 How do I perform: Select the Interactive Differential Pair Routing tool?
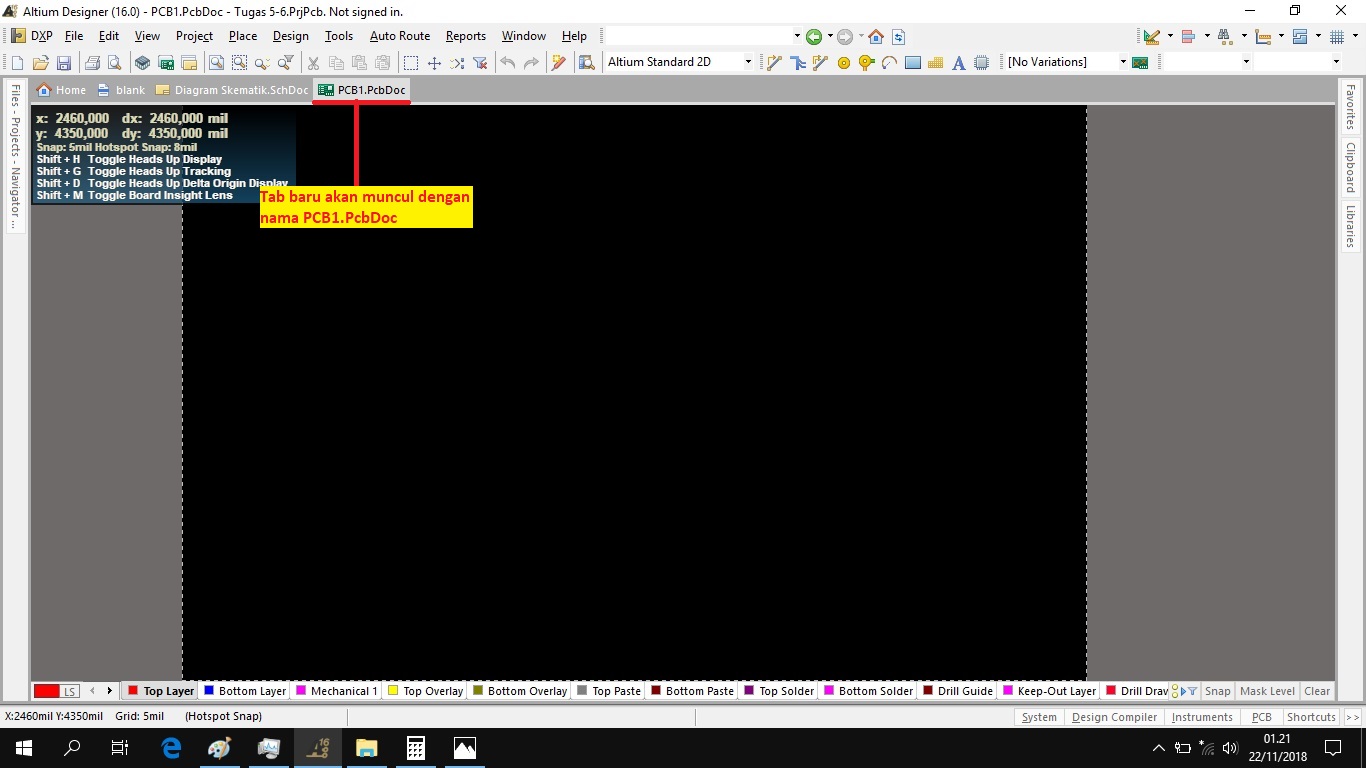(820, 62)
